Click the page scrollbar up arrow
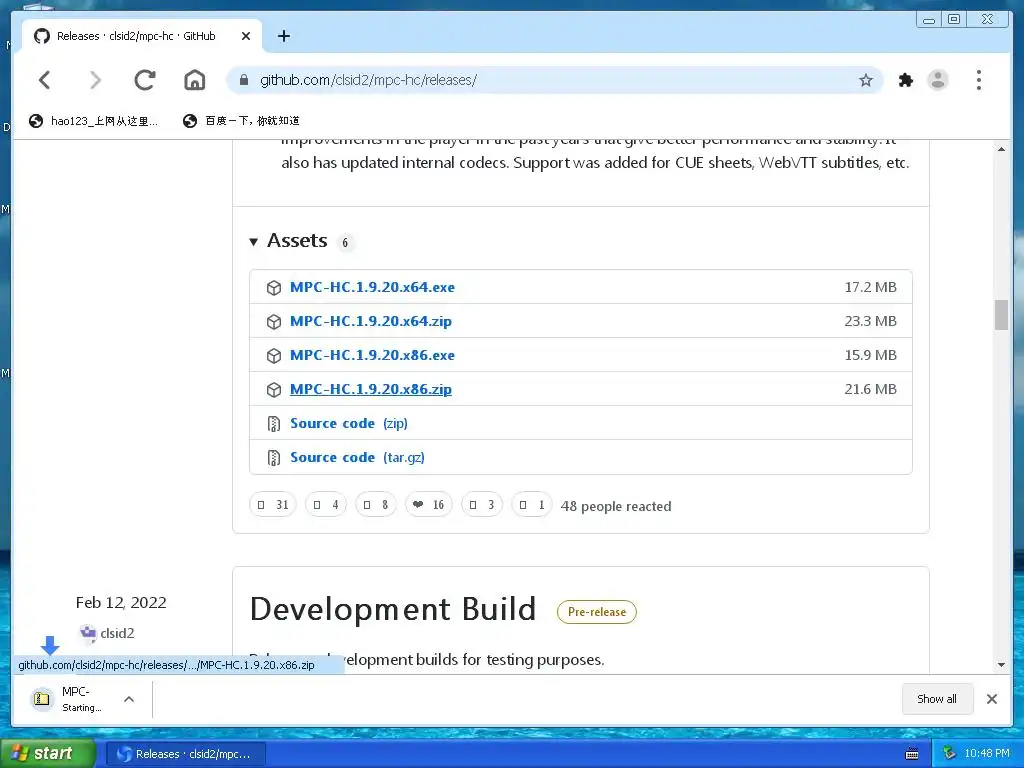 [x=1001, y=149]
